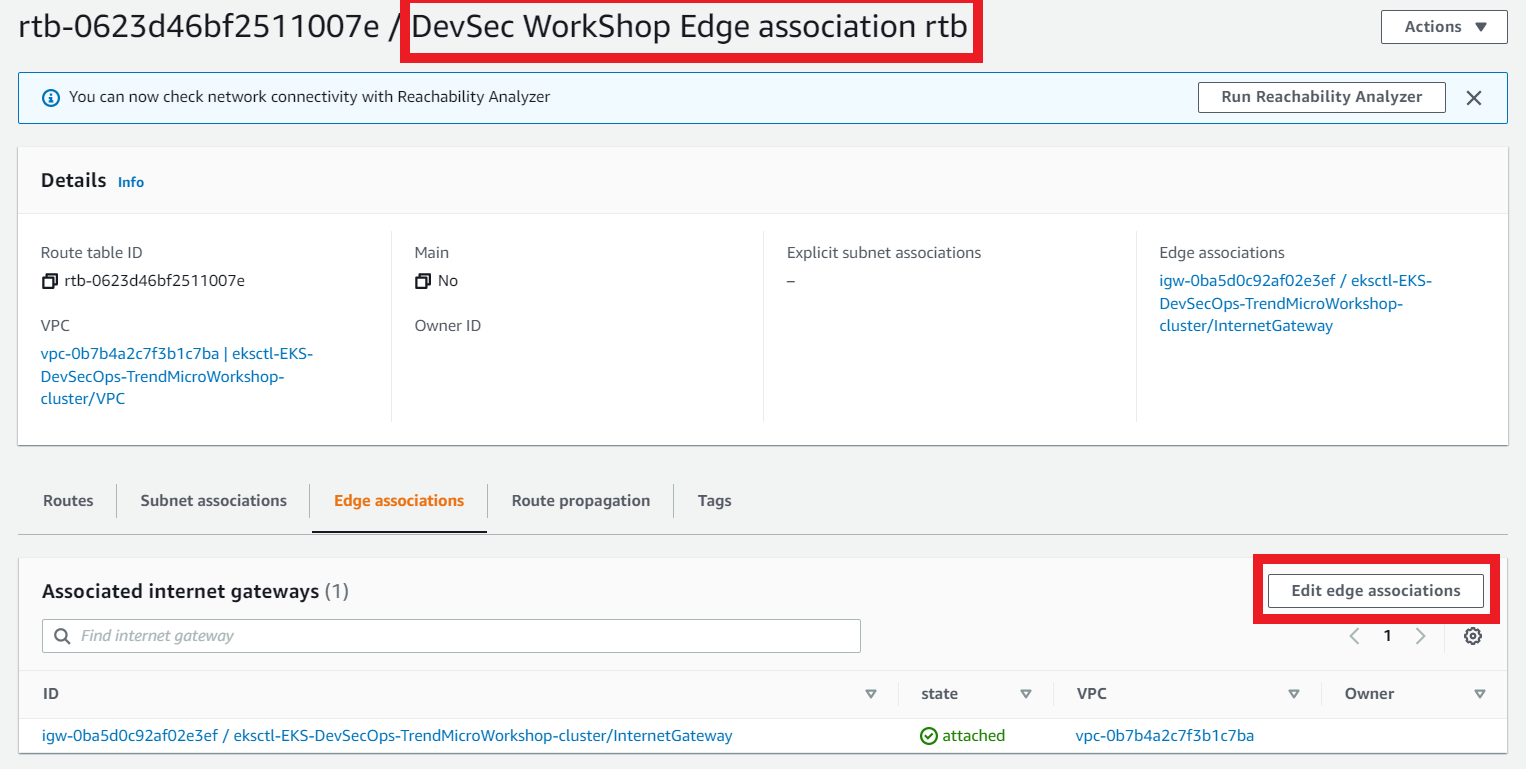
Task: Click the green attached status icon
Action: (929, 736)
